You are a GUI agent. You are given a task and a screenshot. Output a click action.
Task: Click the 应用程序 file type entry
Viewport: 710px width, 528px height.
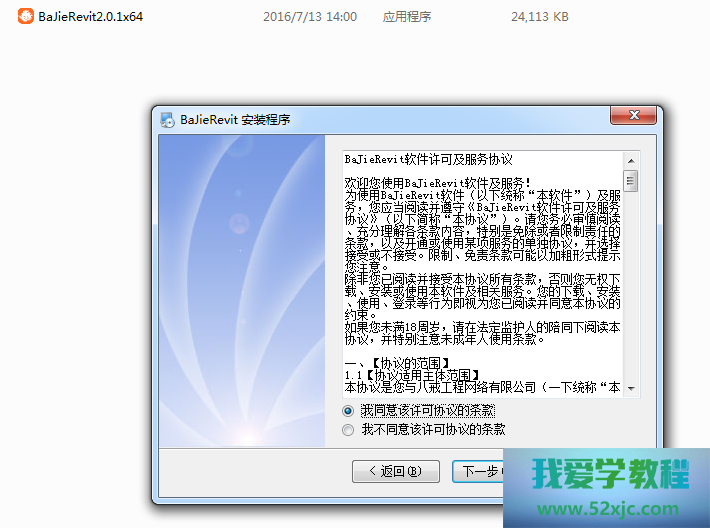[x=406, y=17]
